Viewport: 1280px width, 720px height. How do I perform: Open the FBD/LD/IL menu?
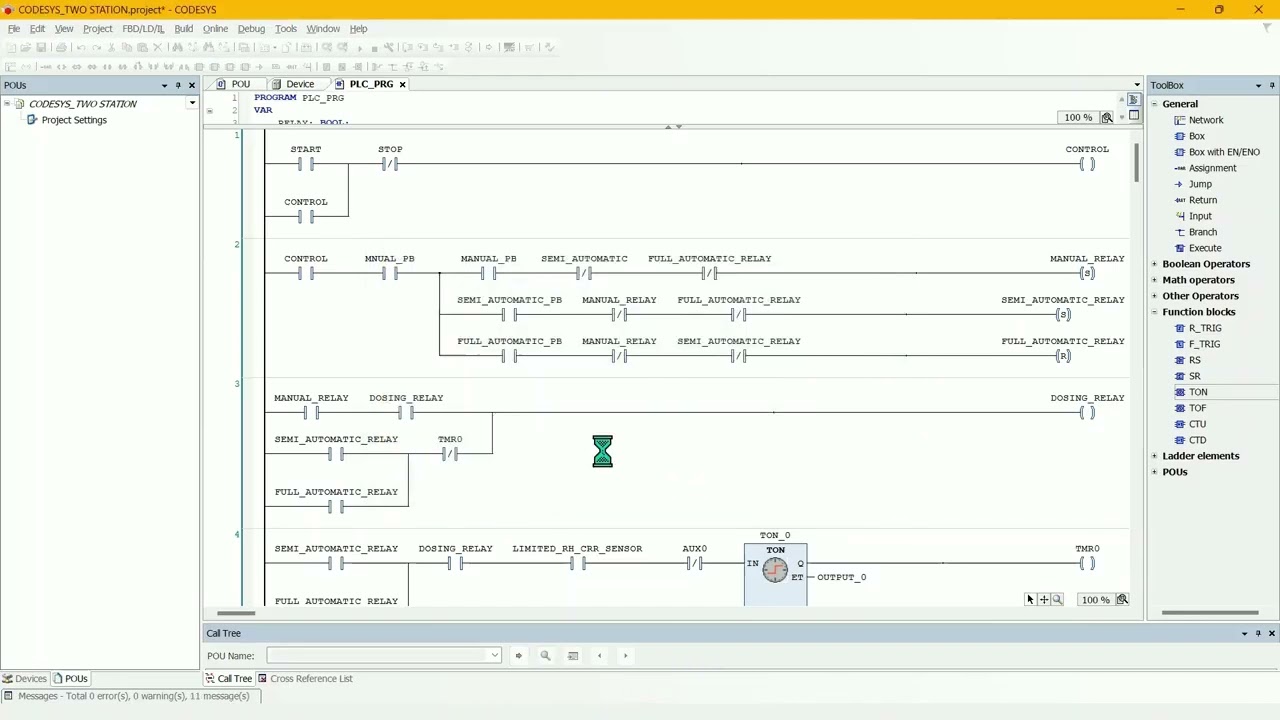click(143, 29)
